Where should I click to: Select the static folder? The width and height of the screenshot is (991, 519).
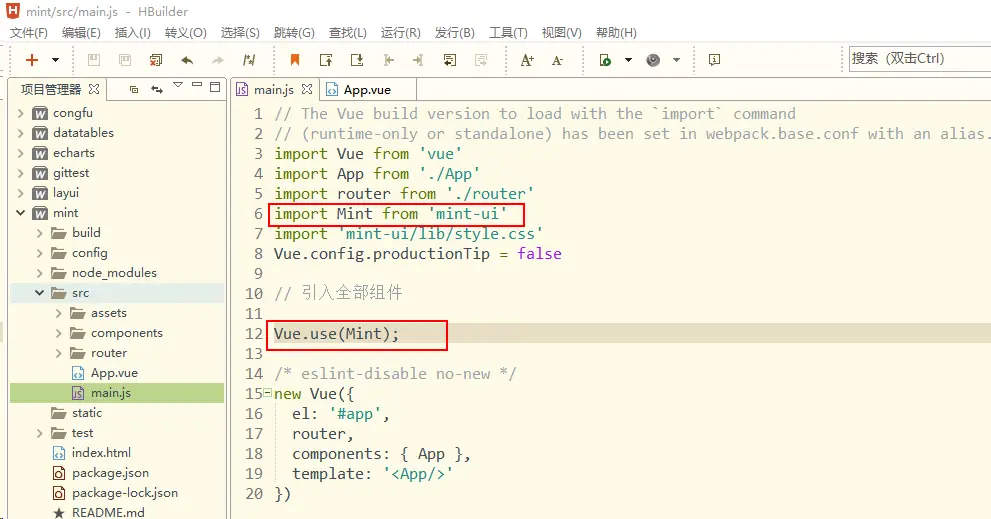(x=87, y=413)
